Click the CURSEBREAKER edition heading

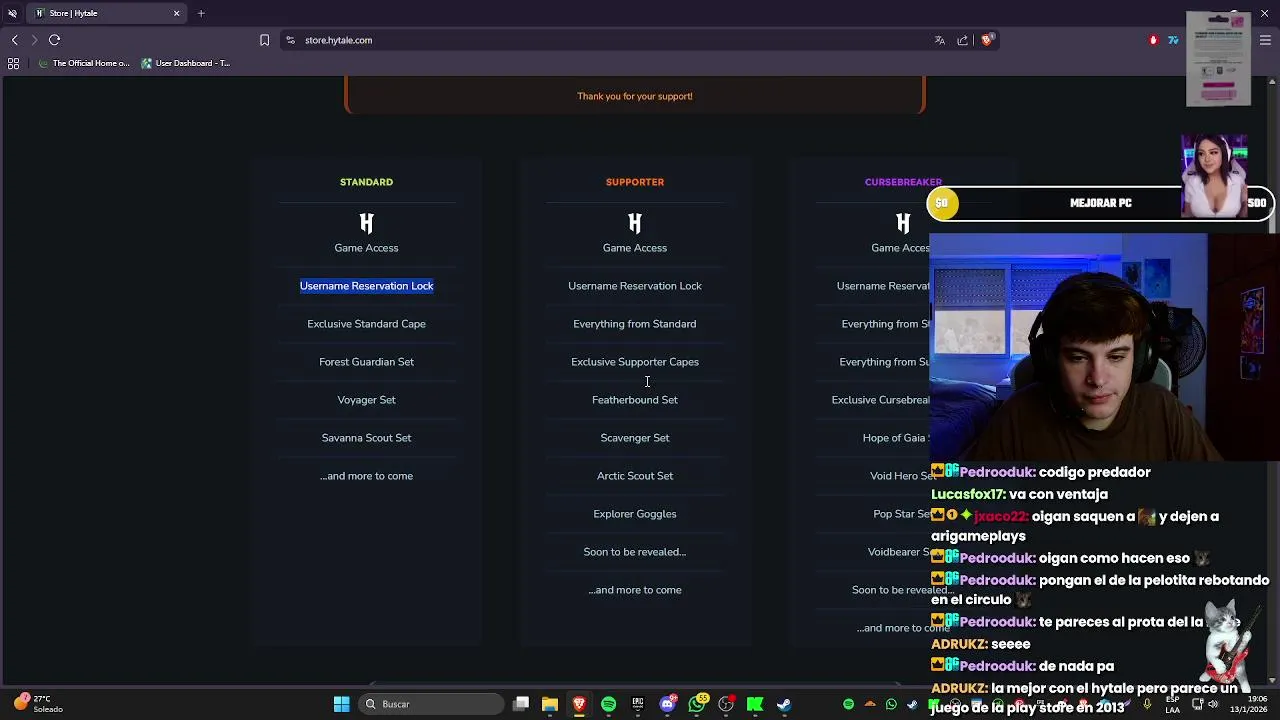903,182
